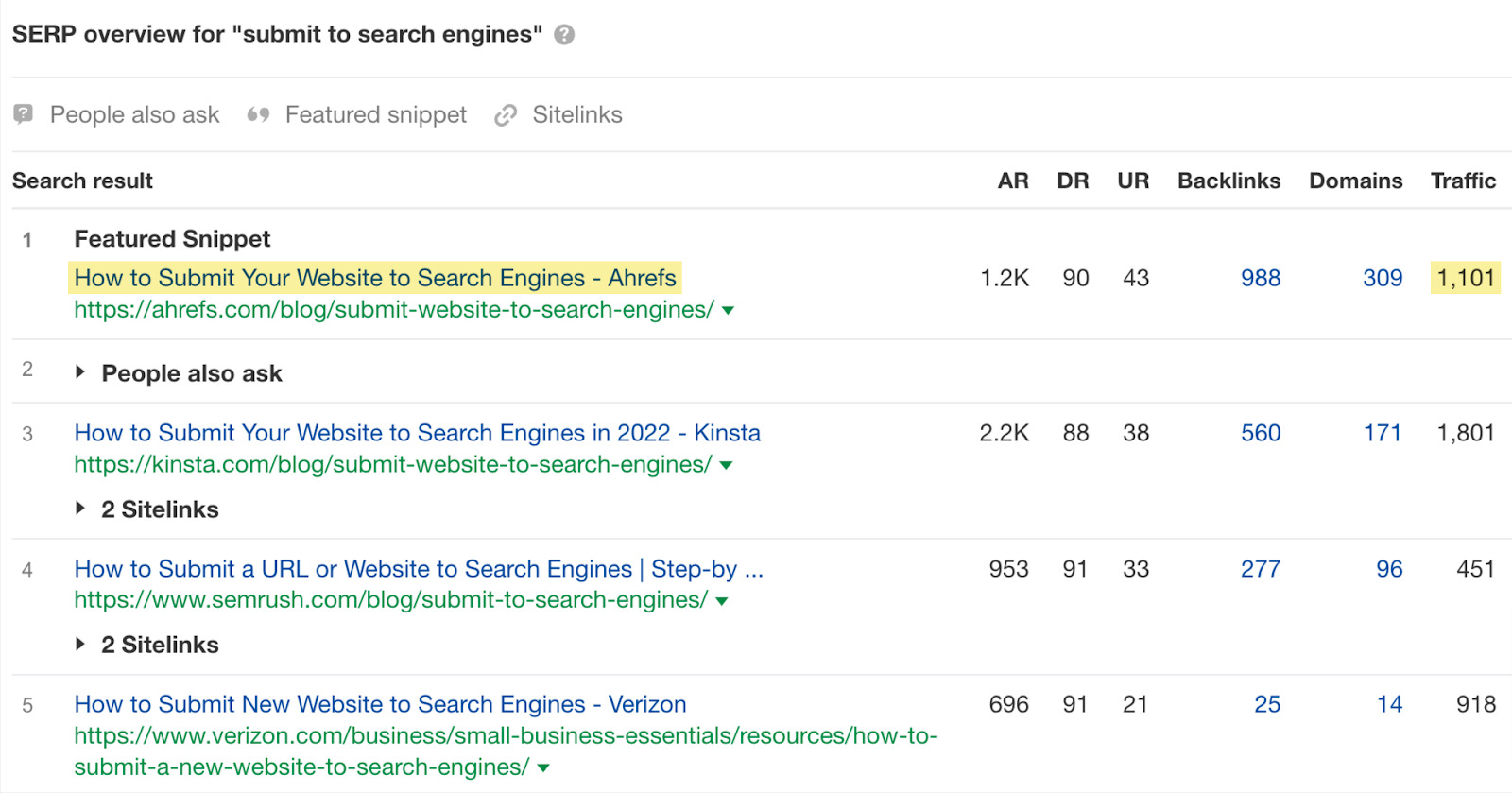Open the kinsta.com blog URL
Image resolution: width=1512 pixels, height=793 pixels.
pyautogui.click(x=393, y=464)
